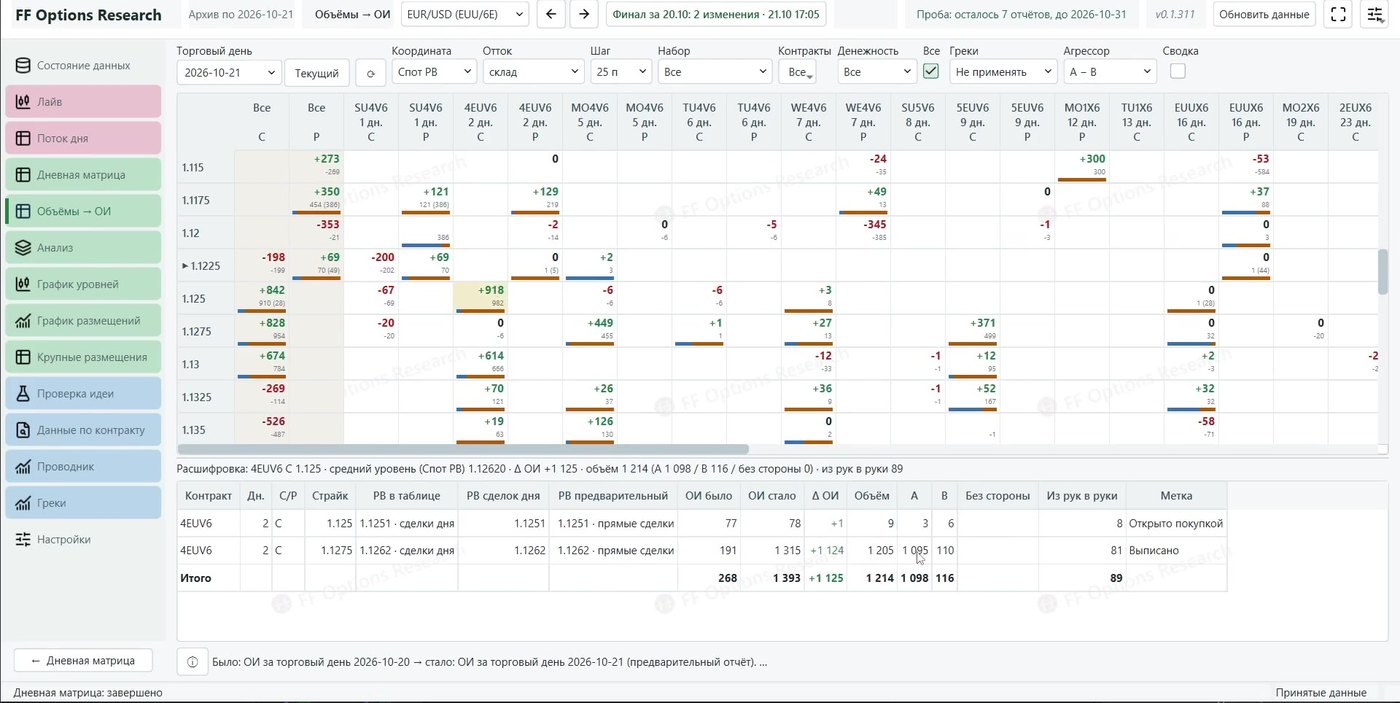Viewport: 1400px width, 703px height.
Task: Click the Финал за 20.10 status button
Action: point(716,15)
